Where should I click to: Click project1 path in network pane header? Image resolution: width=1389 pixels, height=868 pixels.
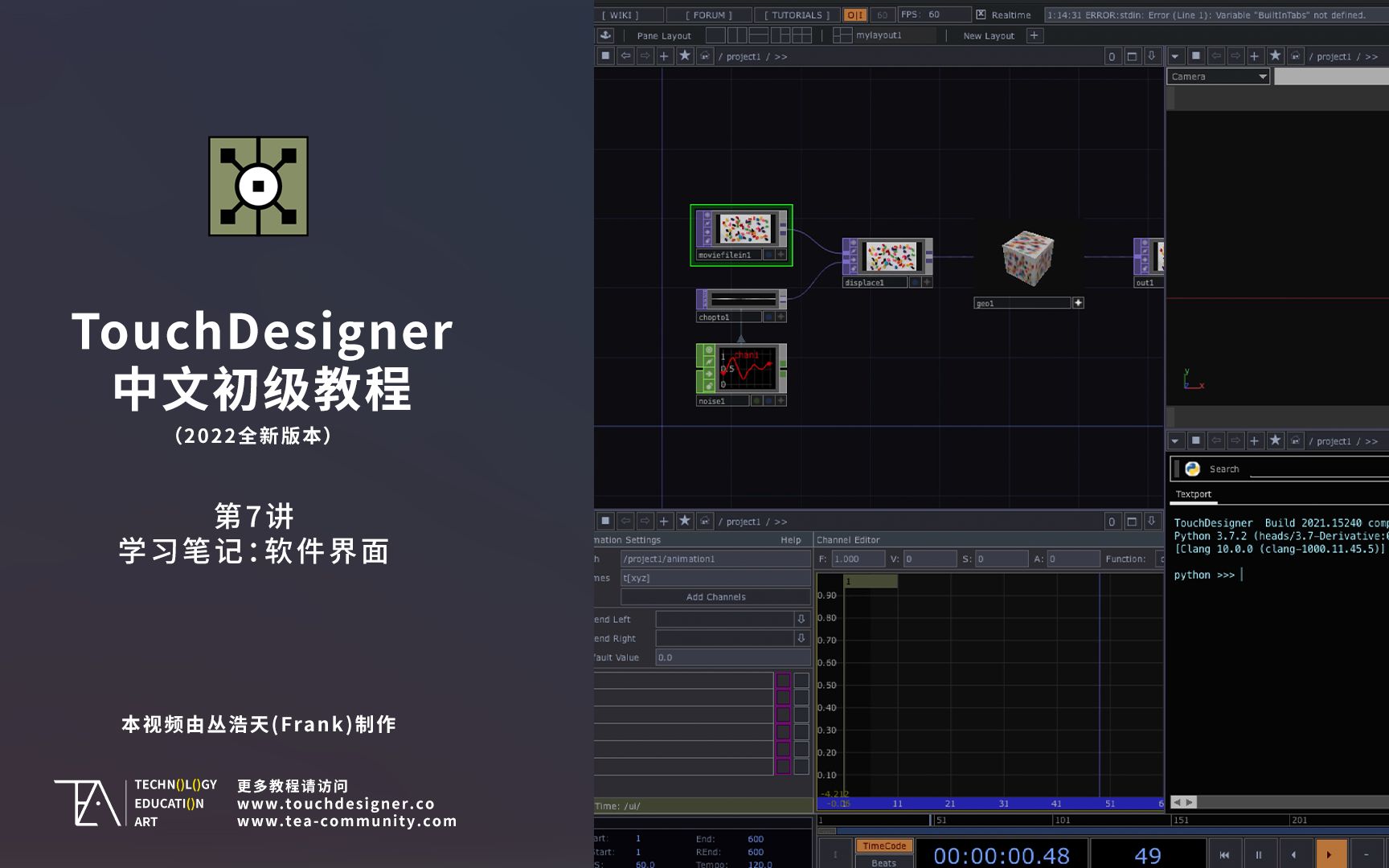click(744, 57)
